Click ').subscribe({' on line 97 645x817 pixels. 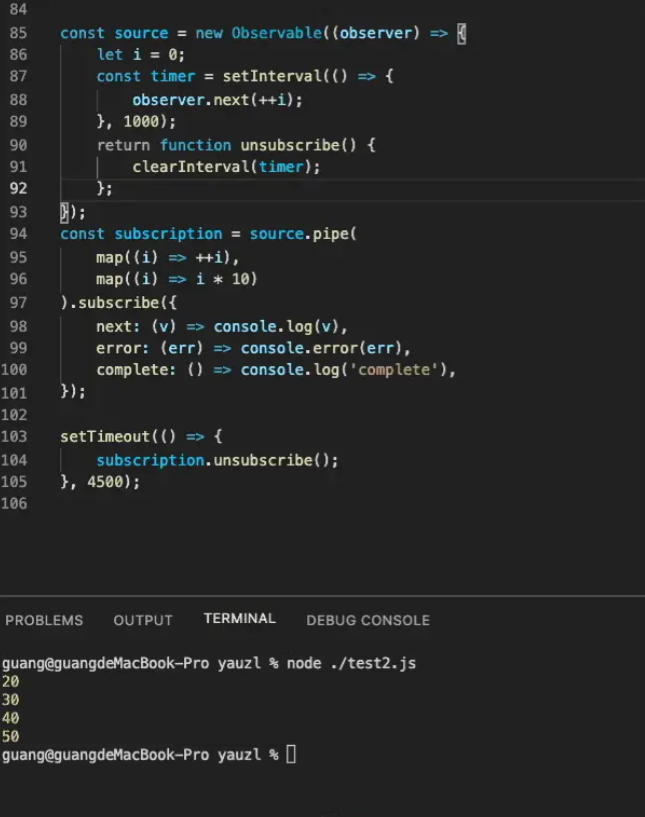pyautogui.click(x=119, y=303)
